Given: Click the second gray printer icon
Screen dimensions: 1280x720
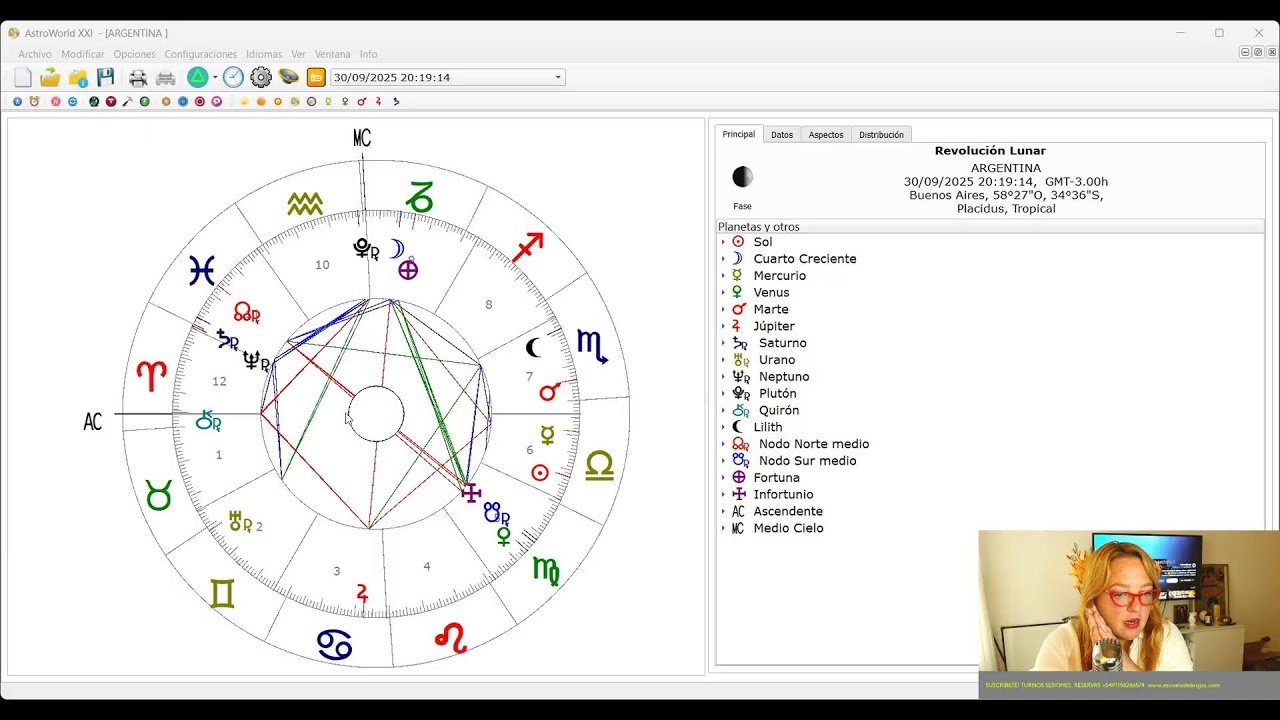Looking at the screenshot, I should [x=166, y=77].
